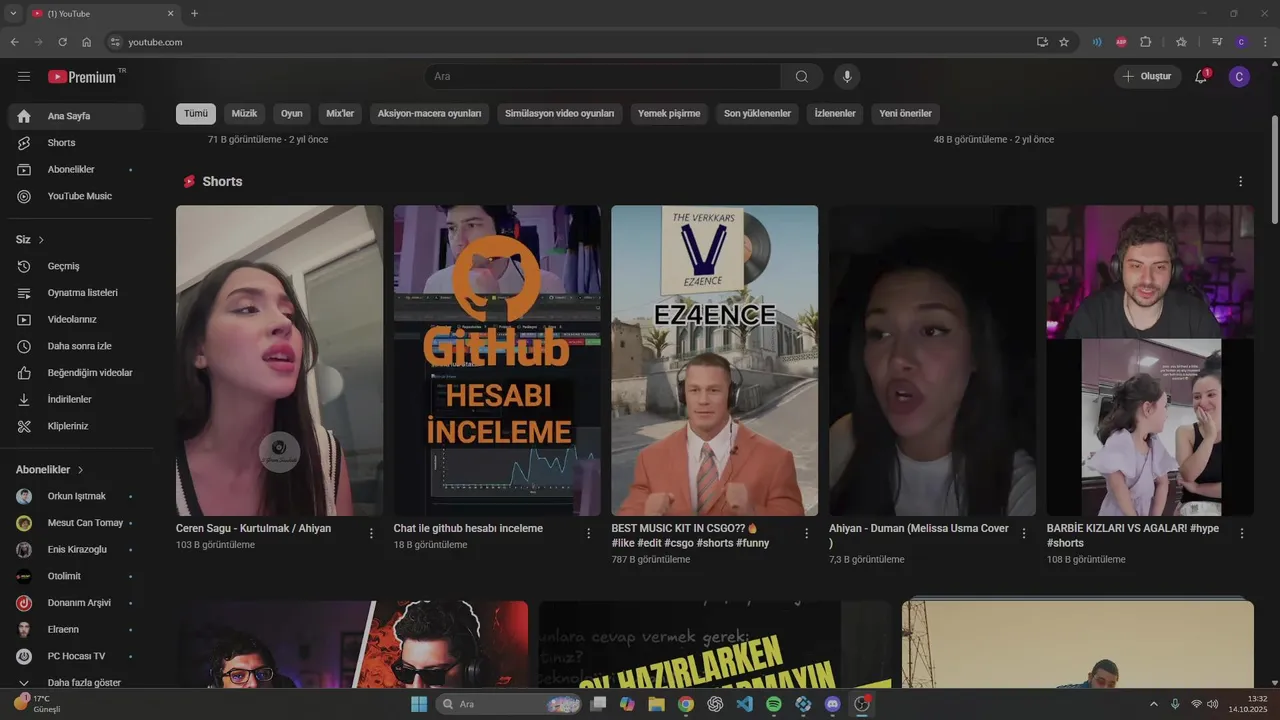The width and height of the screenshot is (1280, 720).
Task: Open Enis Kirazoglu channel
Action: (x=77, y=550)
